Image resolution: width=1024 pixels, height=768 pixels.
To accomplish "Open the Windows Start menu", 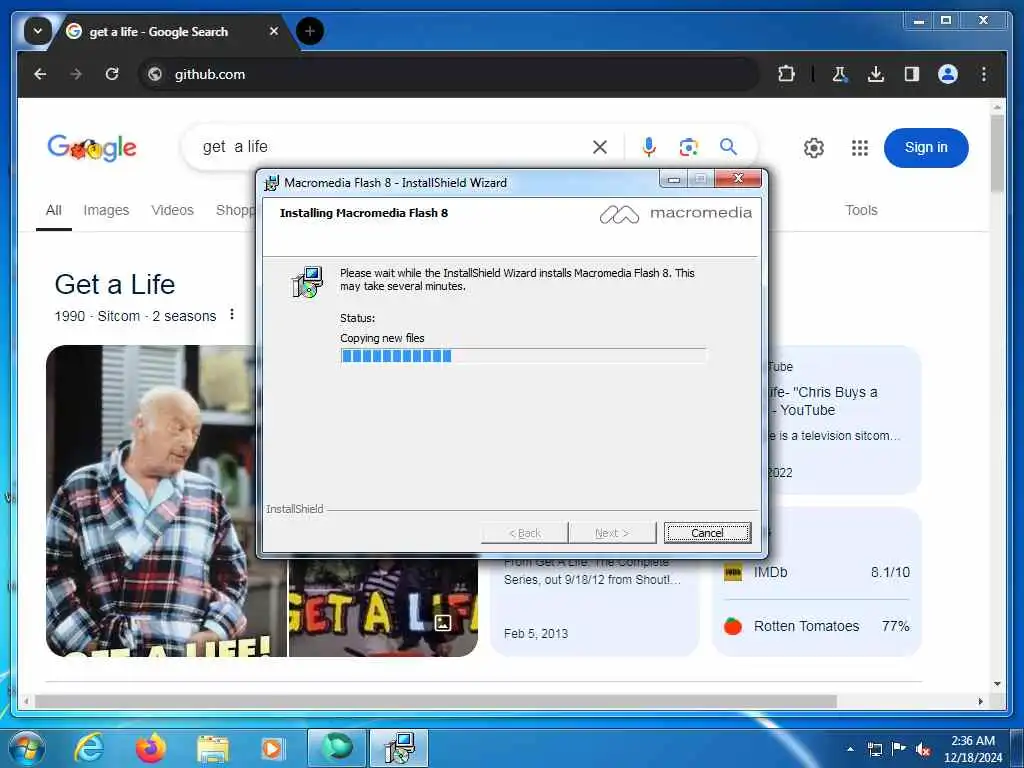I will coord(26,748).
